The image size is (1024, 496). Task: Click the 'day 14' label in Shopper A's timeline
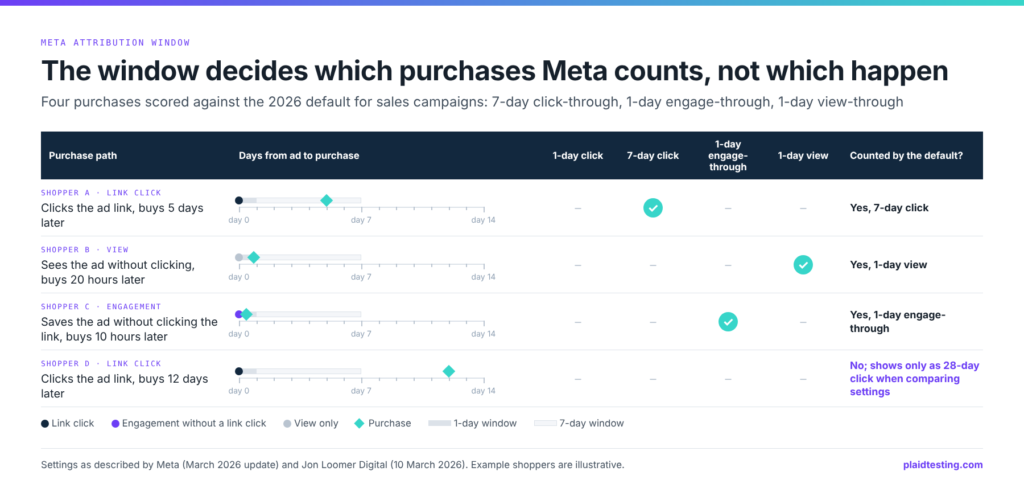click(x=483, y=220)
